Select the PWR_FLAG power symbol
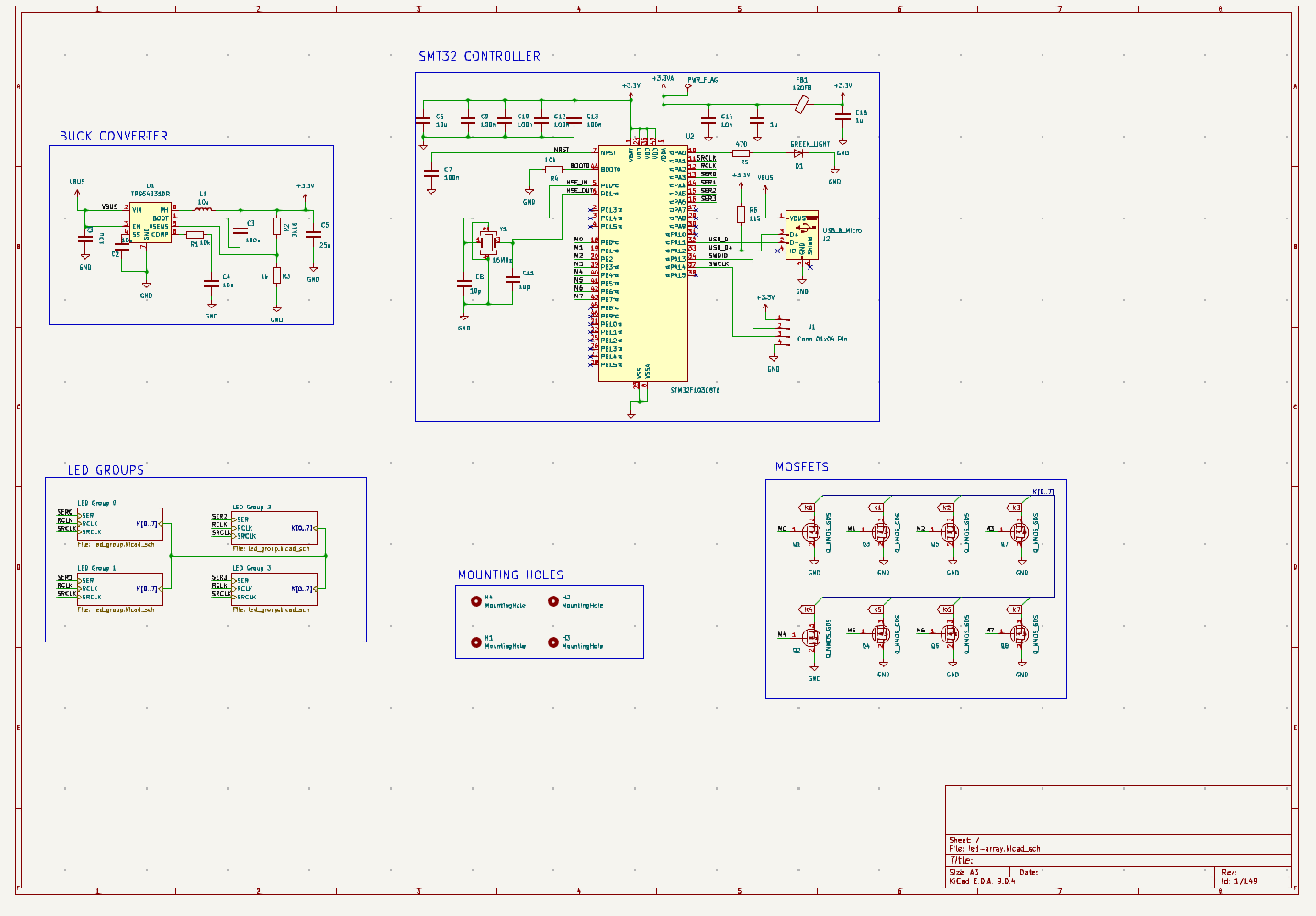This screenshot has width=1316, height=916. (x=688, y=86)
